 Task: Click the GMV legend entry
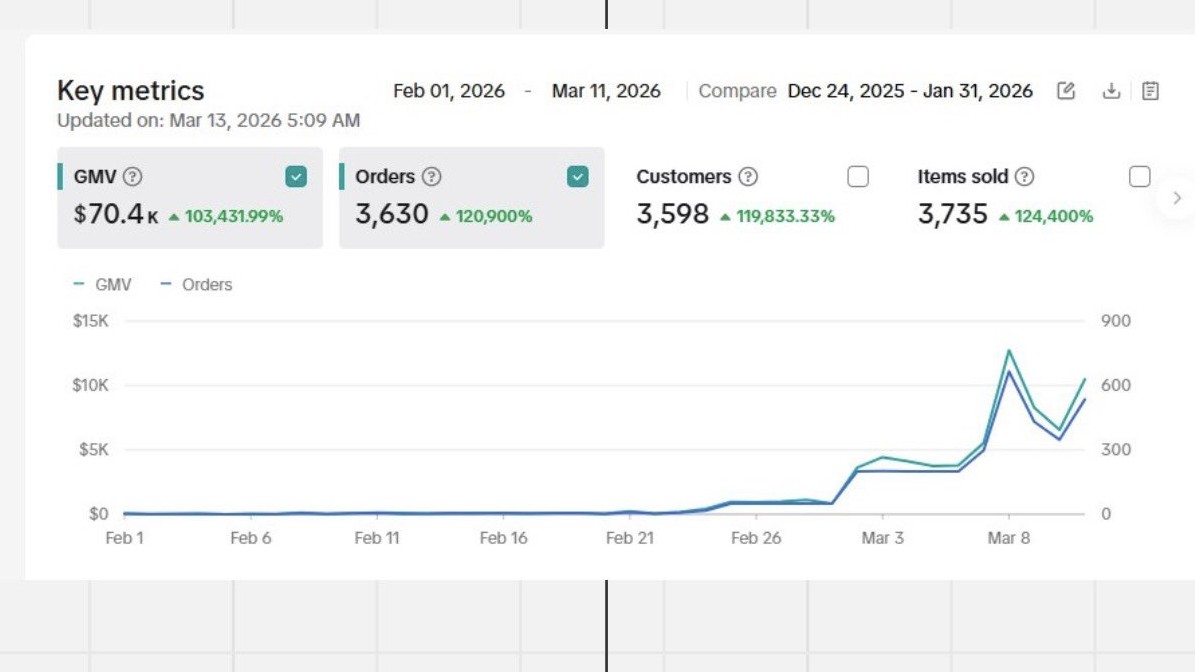103,285
